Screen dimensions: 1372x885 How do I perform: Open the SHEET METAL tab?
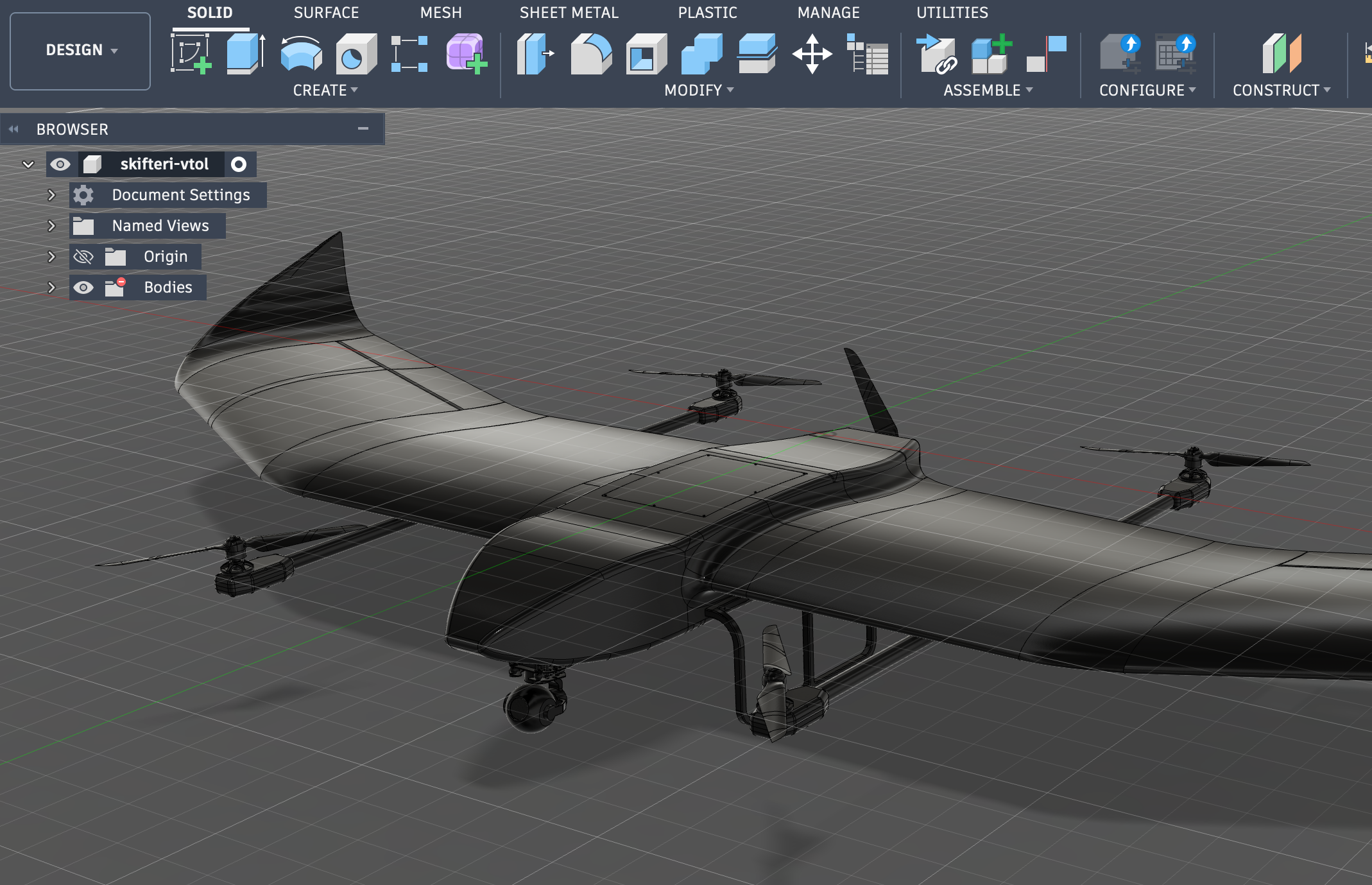click(569, 12)
